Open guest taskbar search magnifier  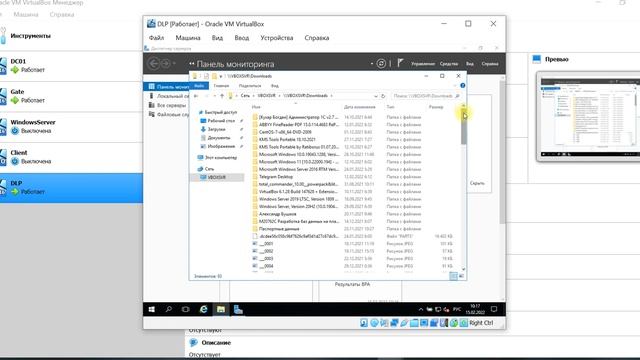[x=168, y=309]
